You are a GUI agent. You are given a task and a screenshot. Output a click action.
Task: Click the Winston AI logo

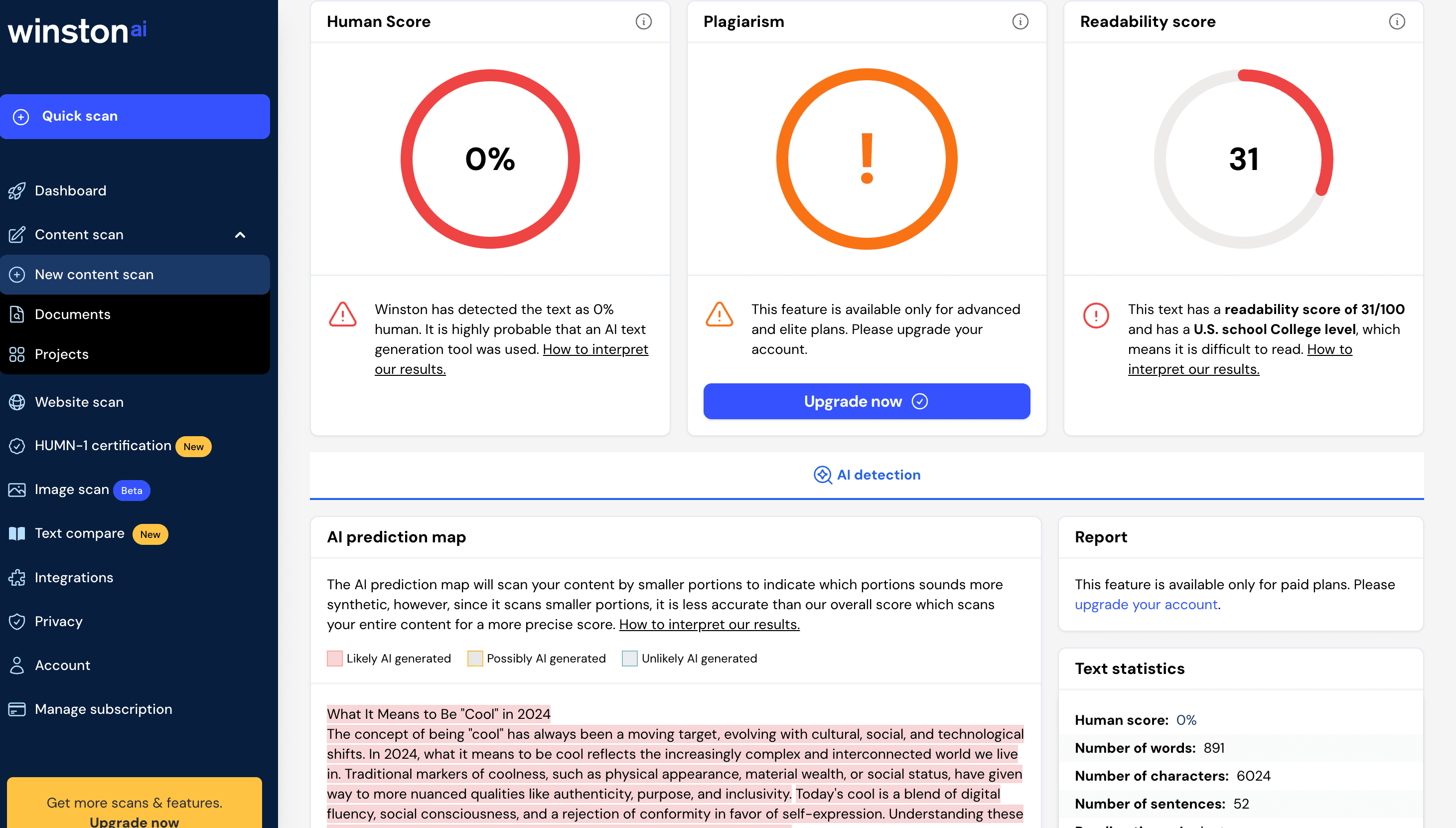77,31
